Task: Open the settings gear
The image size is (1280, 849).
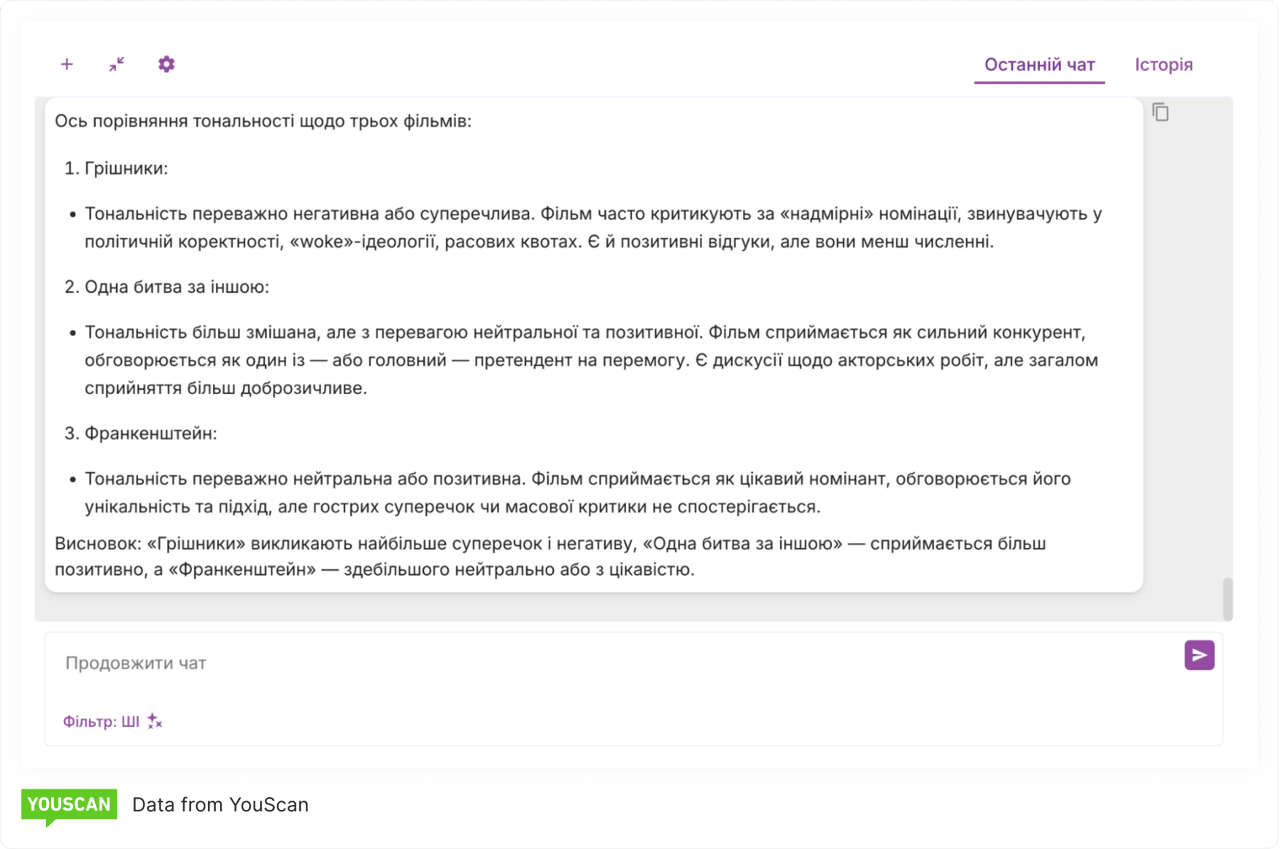Action: point(166,64)
